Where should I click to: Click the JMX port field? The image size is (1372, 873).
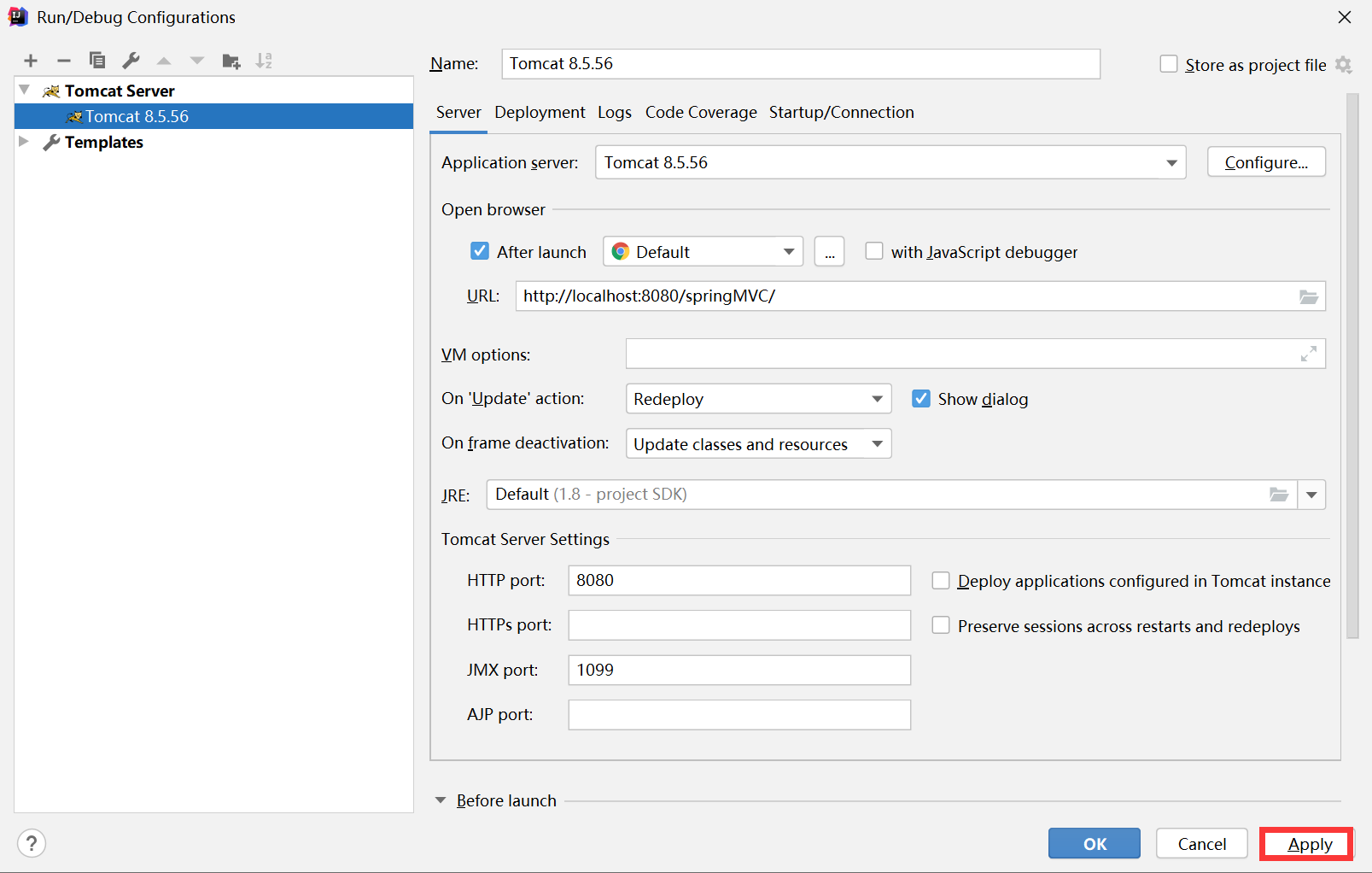click(739, 671)
